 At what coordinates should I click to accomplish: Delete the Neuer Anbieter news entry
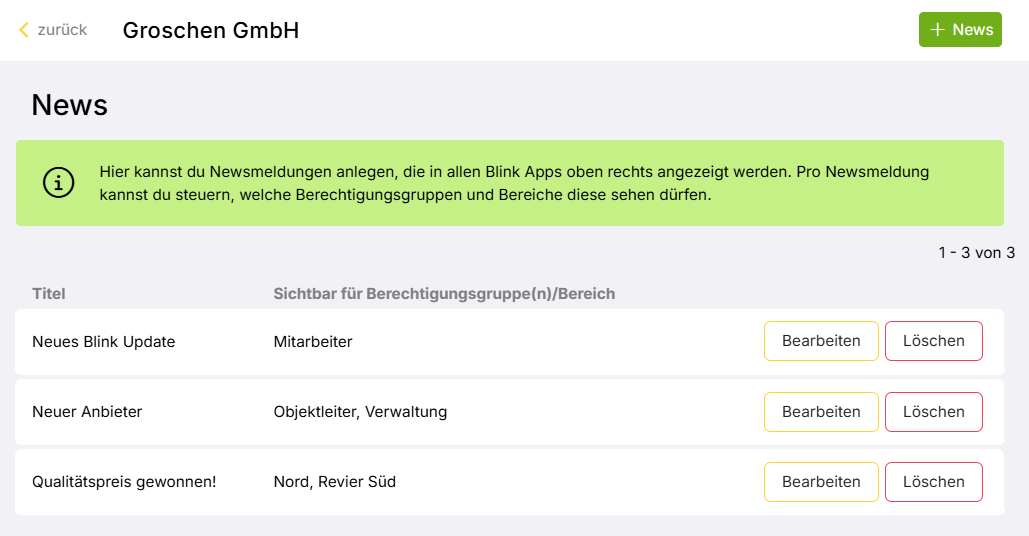click(933, 412)
